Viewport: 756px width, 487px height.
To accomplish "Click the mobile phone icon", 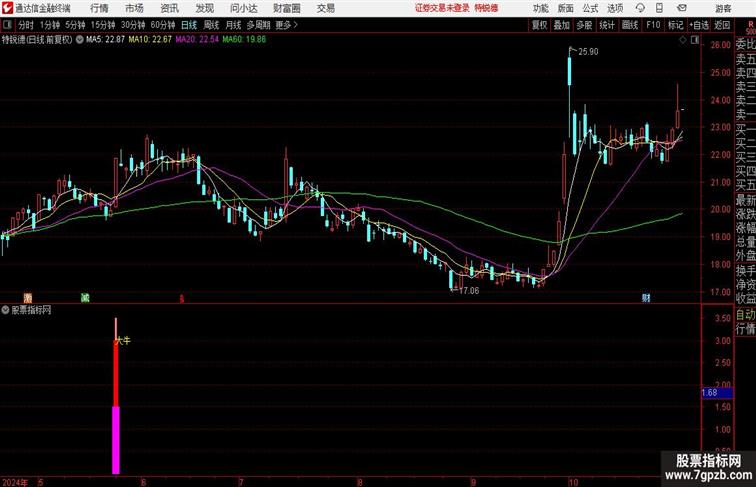I will [659, 8].
